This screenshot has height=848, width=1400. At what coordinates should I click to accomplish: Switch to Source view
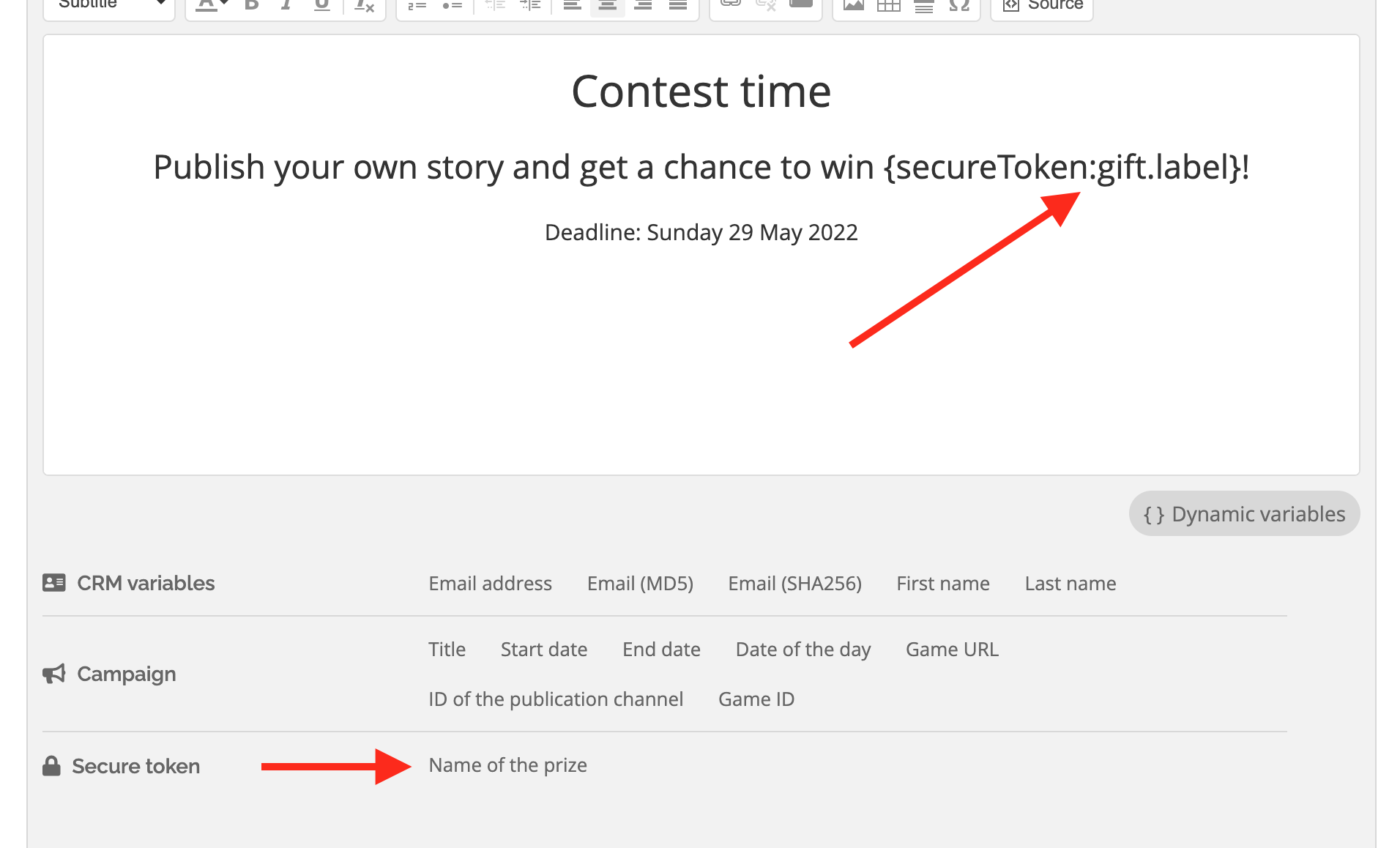[1042, 5]
